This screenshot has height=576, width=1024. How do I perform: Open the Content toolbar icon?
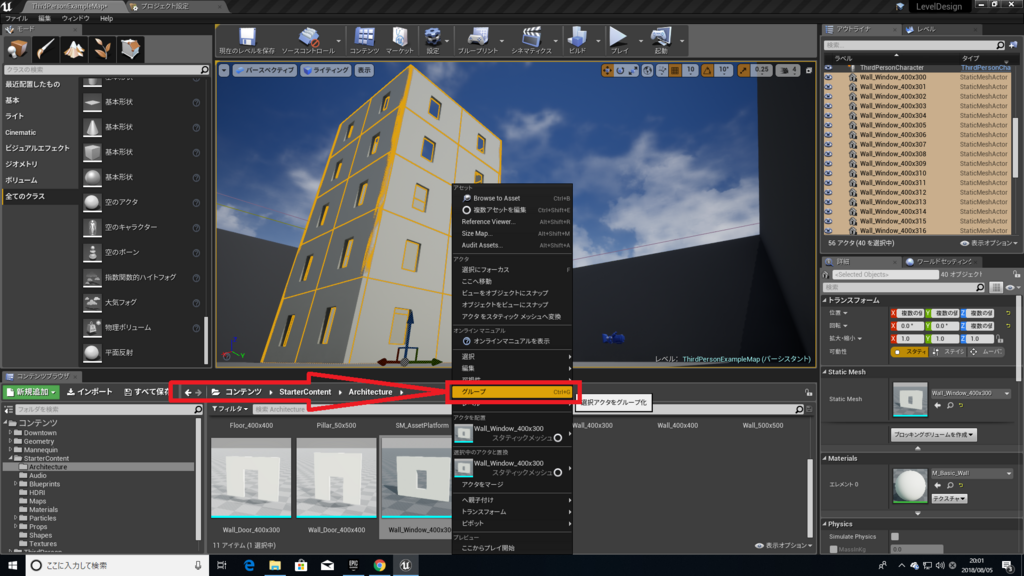pos(364,40)
